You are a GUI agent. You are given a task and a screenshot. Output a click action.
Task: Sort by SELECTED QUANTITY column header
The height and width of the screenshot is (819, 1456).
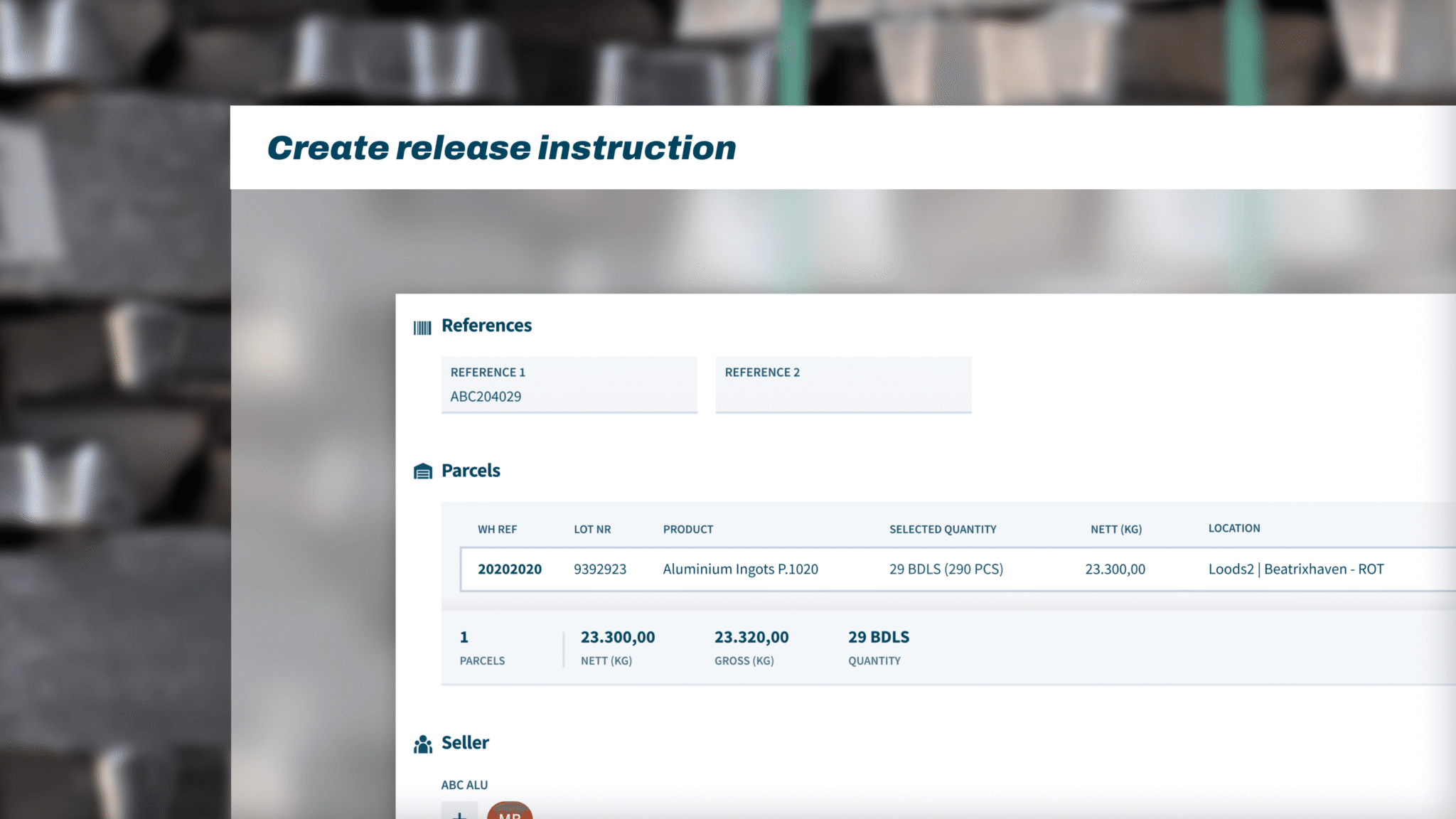(942, 530)
